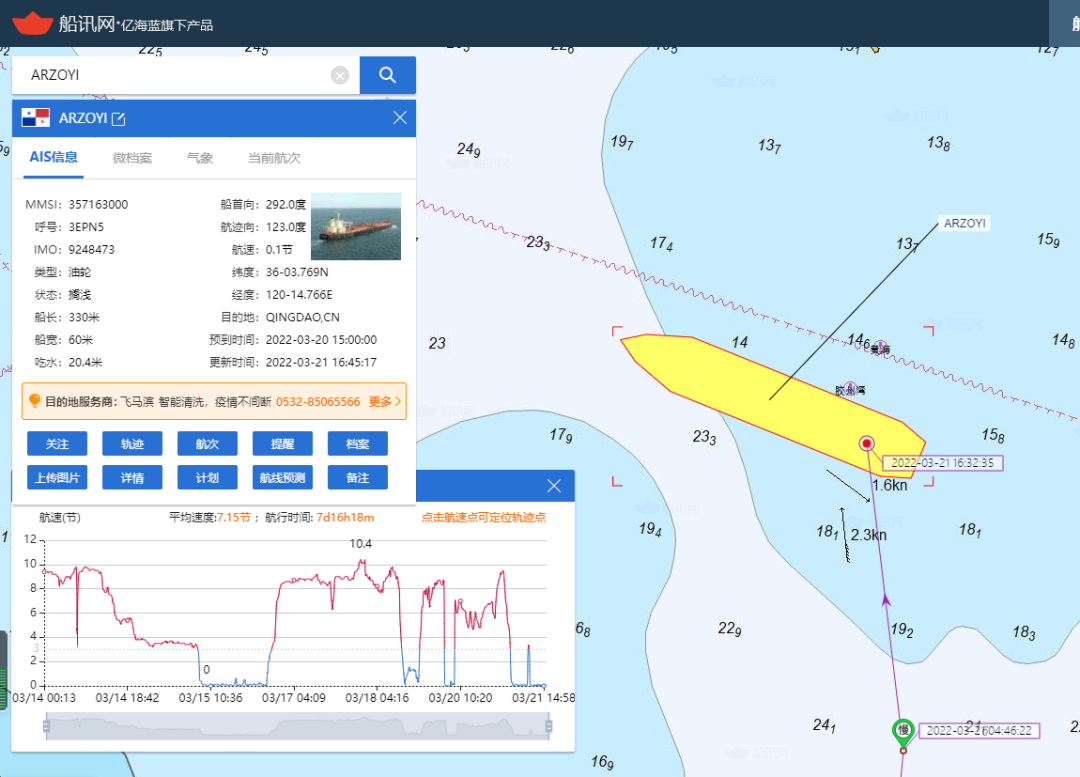Click the magnifier search button
This screenshot has width=1080, height=777.
pos(387,75)
